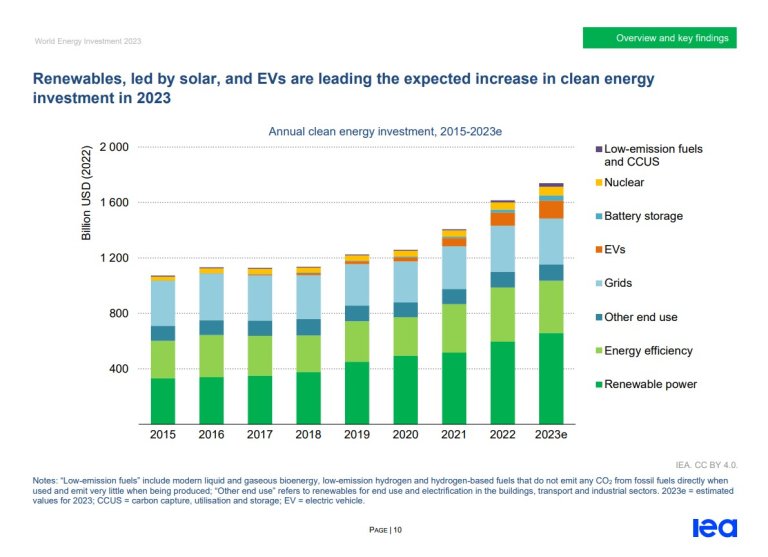Image resolution: width=768 pixels, height=557 pixels.
Task: Click the Renewable power legend swatch
Action: pyautogui.click(x=599, y=385)
